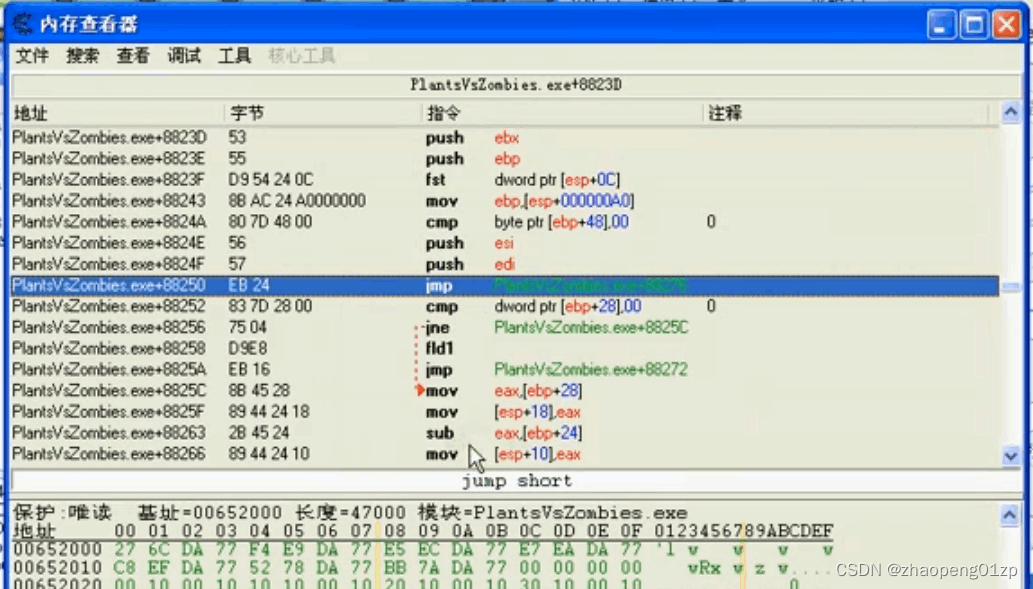Select jmp PlantsVsZombies.exe+88272 row
Image resolution: width=1033 pixels, height=589 pixels.
click(505, 370)
